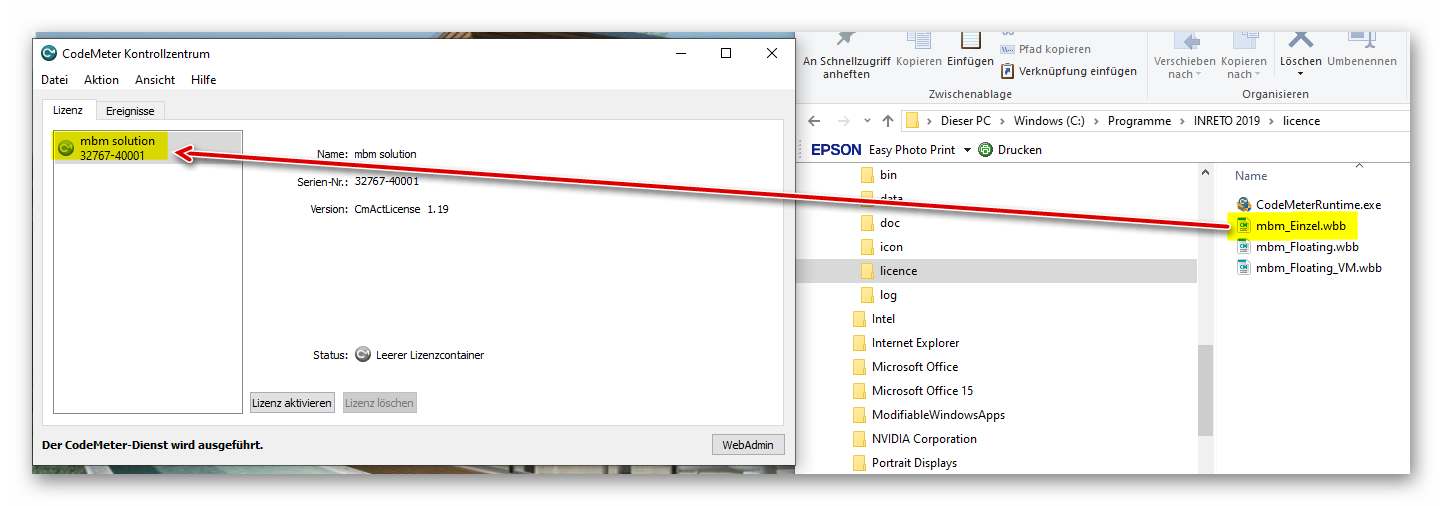The image size is (1442, 506).
Task: Open the Easy Photo Print dropdown
Action: tap(967, 150)
